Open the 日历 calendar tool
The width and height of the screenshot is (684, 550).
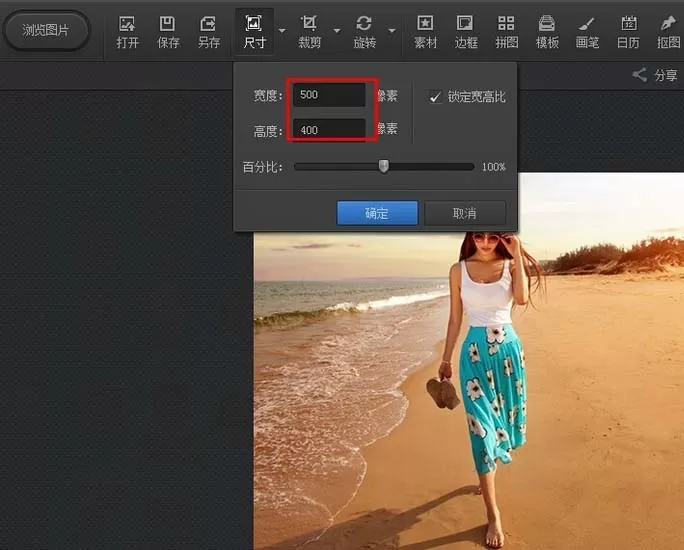pos(628,32)
